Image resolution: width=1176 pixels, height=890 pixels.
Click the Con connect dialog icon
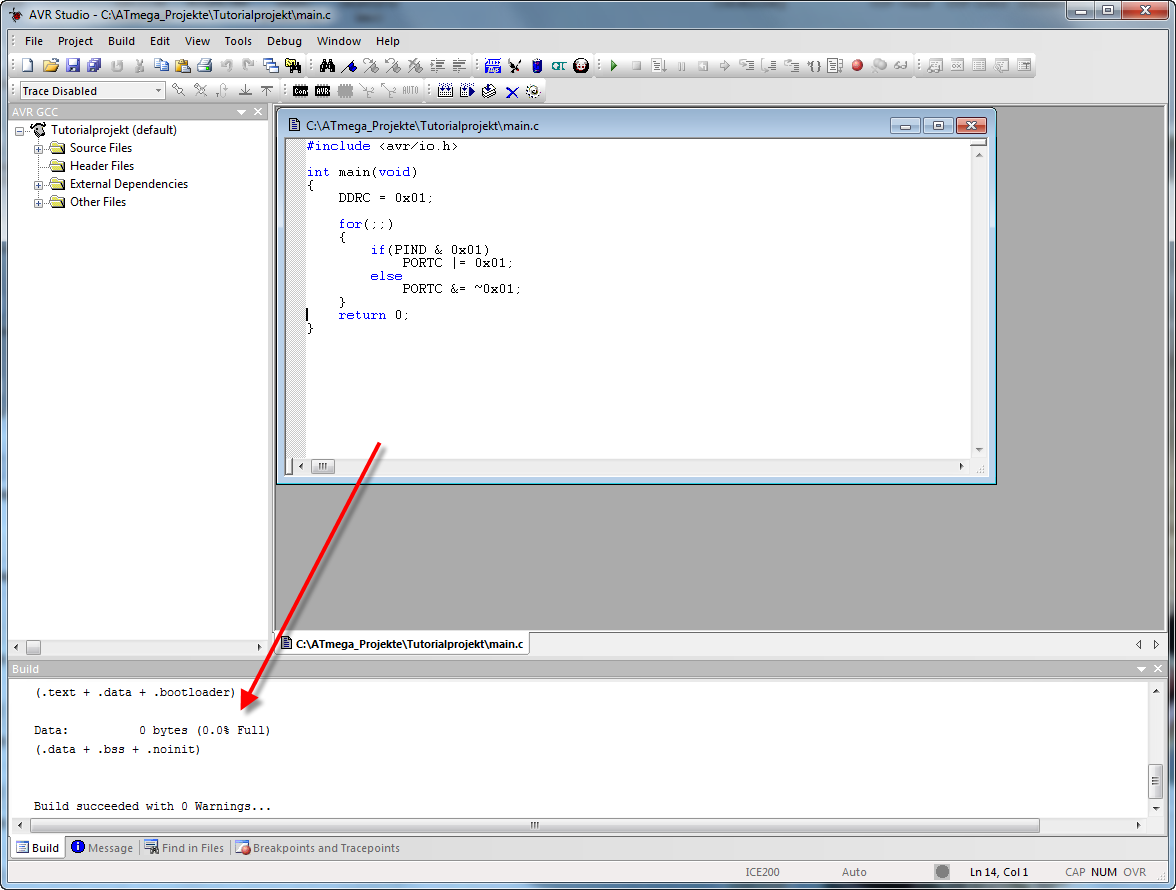301,91
